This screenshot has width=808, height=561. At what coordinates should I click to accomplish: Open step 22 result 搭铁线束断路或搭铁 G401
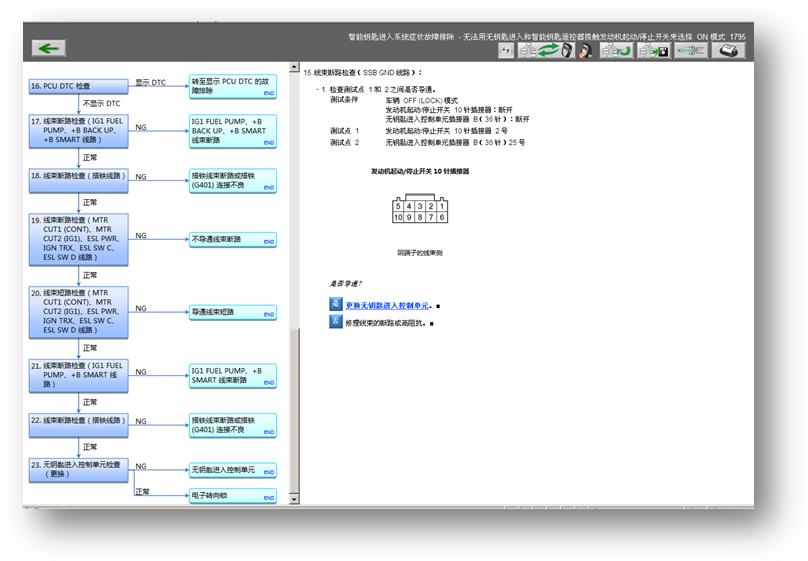coord(232,425)
